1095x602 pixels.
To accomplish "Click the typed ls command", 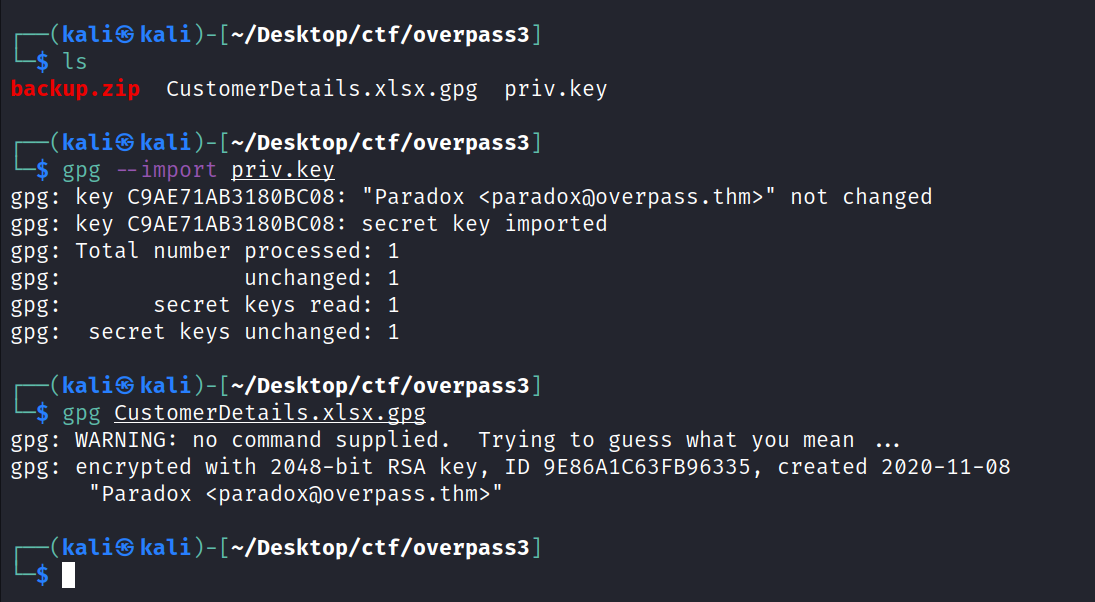I will (x=75, y=62).
